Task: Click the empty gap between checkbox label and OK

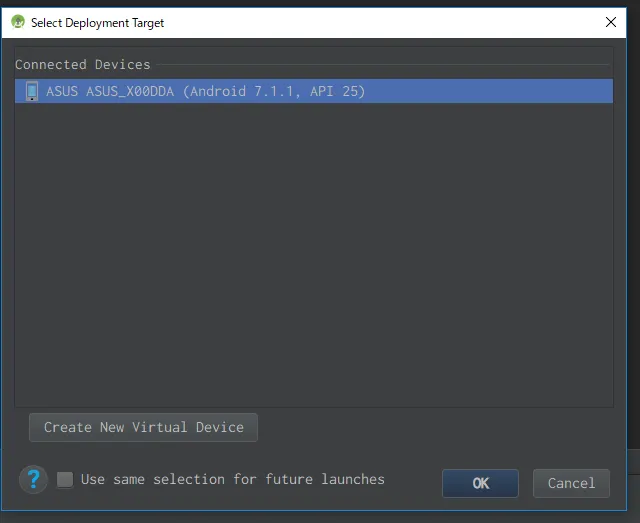Action: coord(413,481)
